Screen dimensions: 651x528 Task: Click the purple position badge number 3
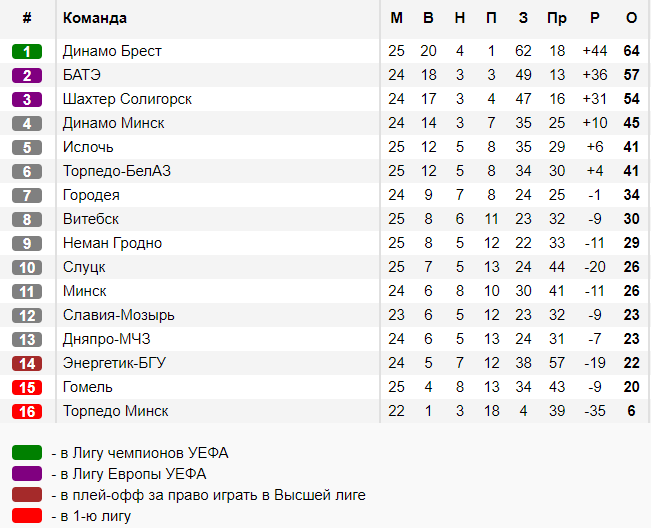pyautogui.click(x=27, y=99)
